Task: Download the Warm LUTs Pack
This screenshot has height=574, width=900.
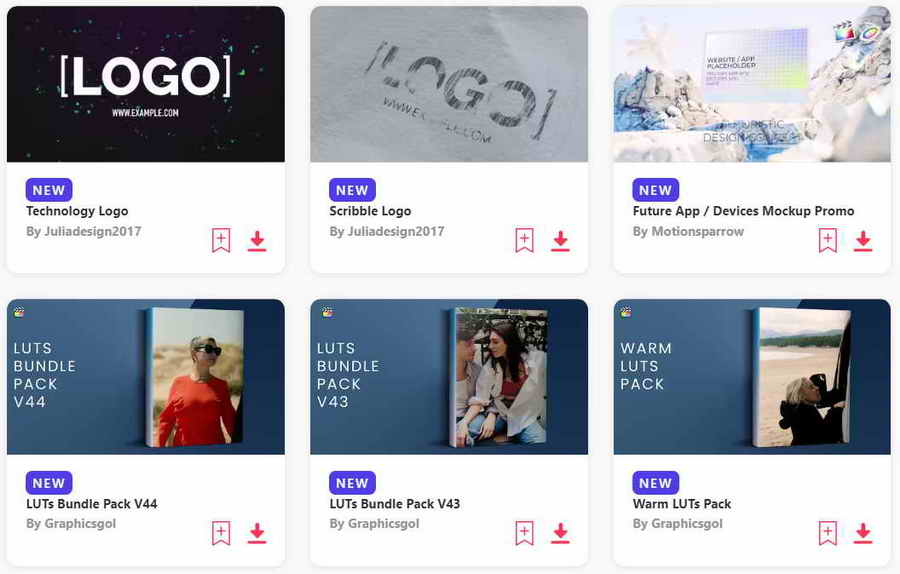Action: tap(863, 533)
